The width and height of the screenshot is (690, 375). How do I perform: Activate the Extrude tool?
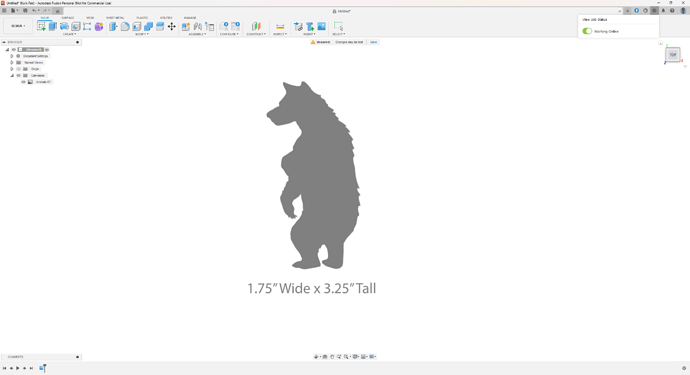click(x=53, y=26)
